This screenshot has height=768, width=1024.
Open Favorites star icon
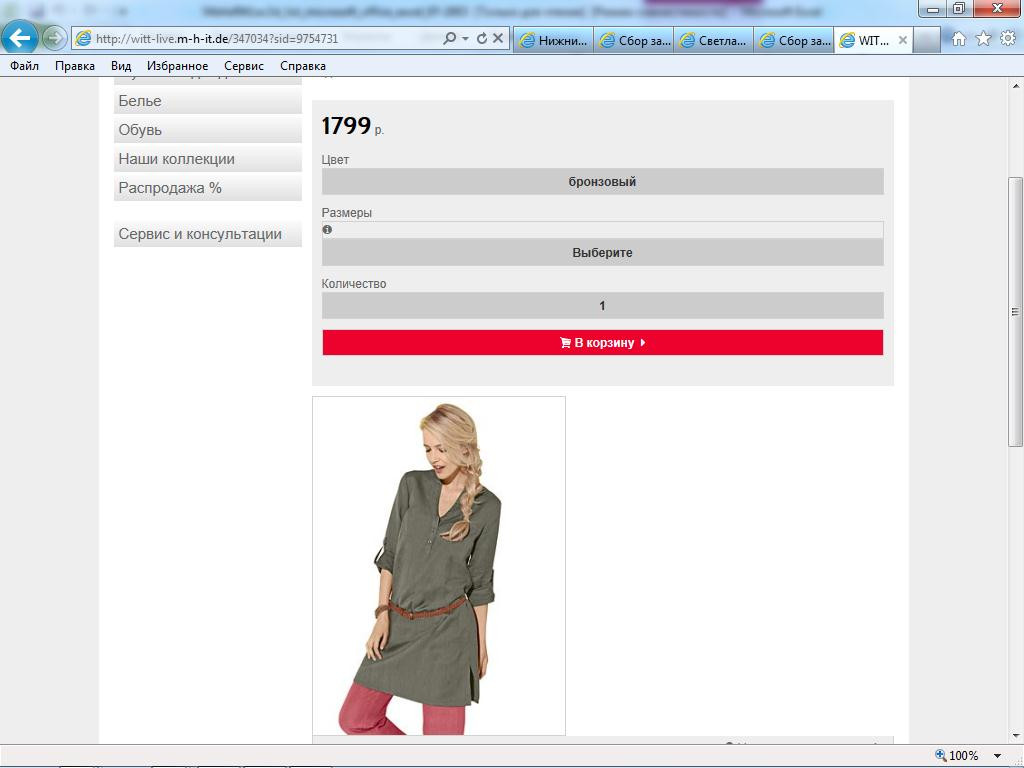tap(983, 39)
